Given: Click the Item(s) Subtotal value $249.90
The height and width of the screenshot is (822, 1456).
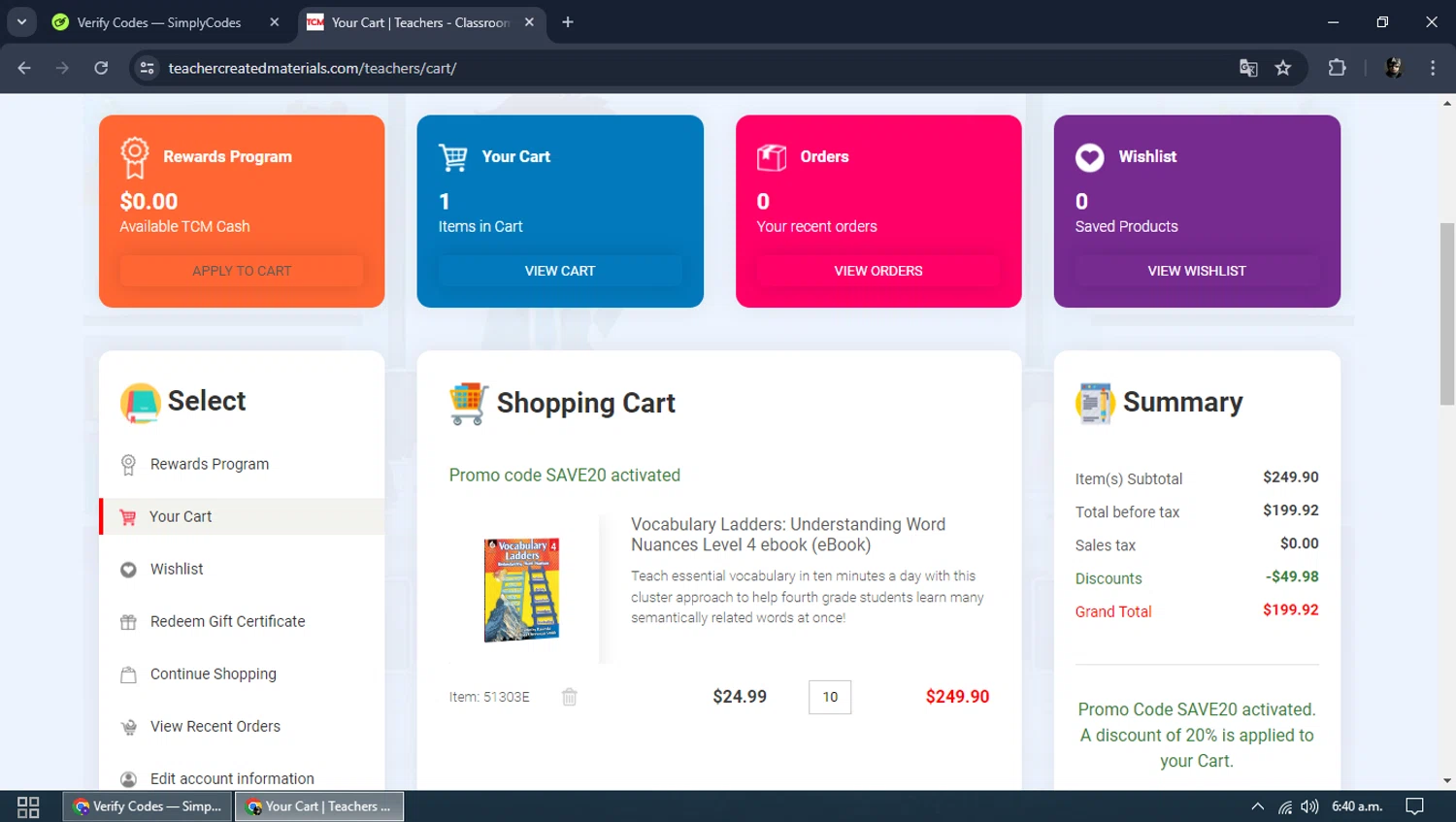Looking at the screenshot, I should pos(1290,477).
